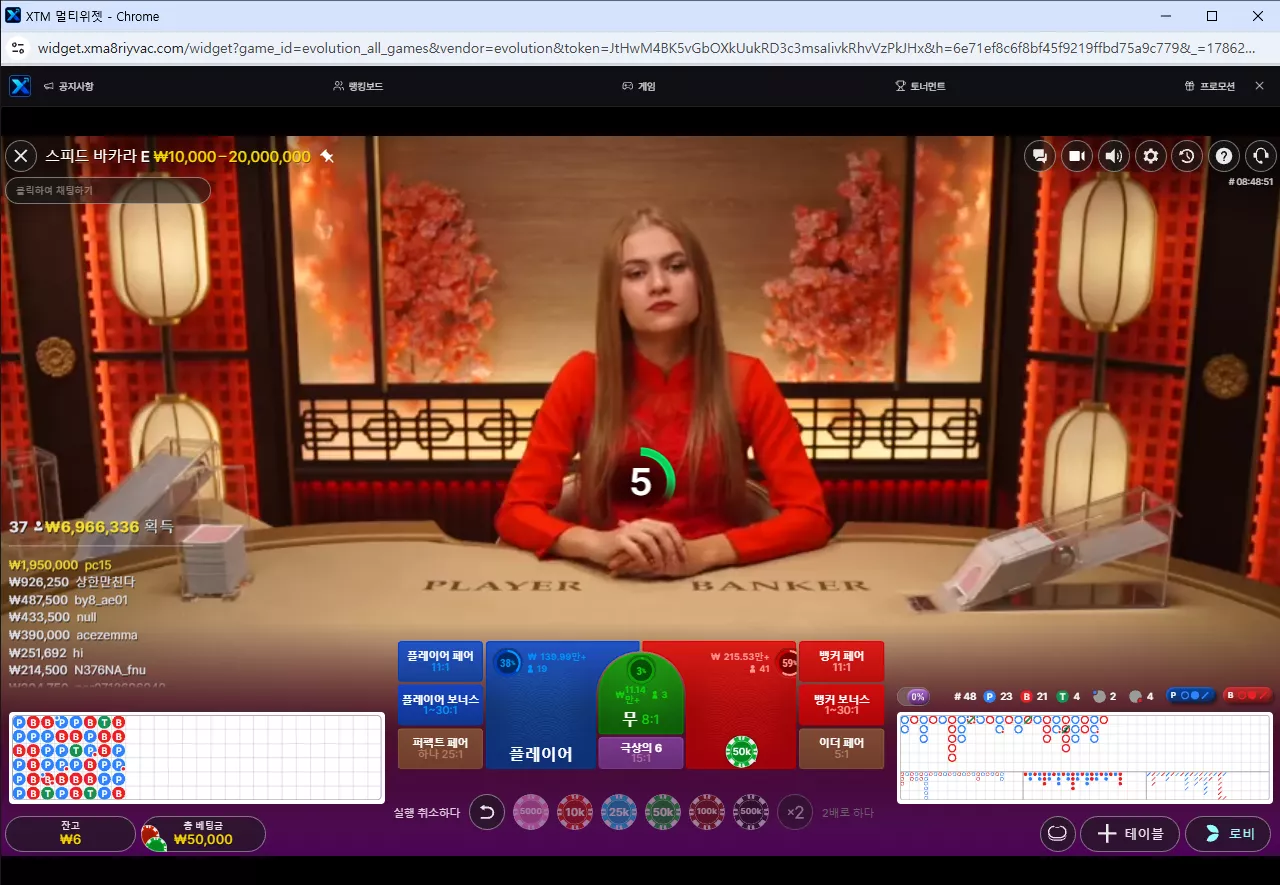1280x885 pixels.
Task: Open the big road scoreboard on the right
Action: 1085,757
